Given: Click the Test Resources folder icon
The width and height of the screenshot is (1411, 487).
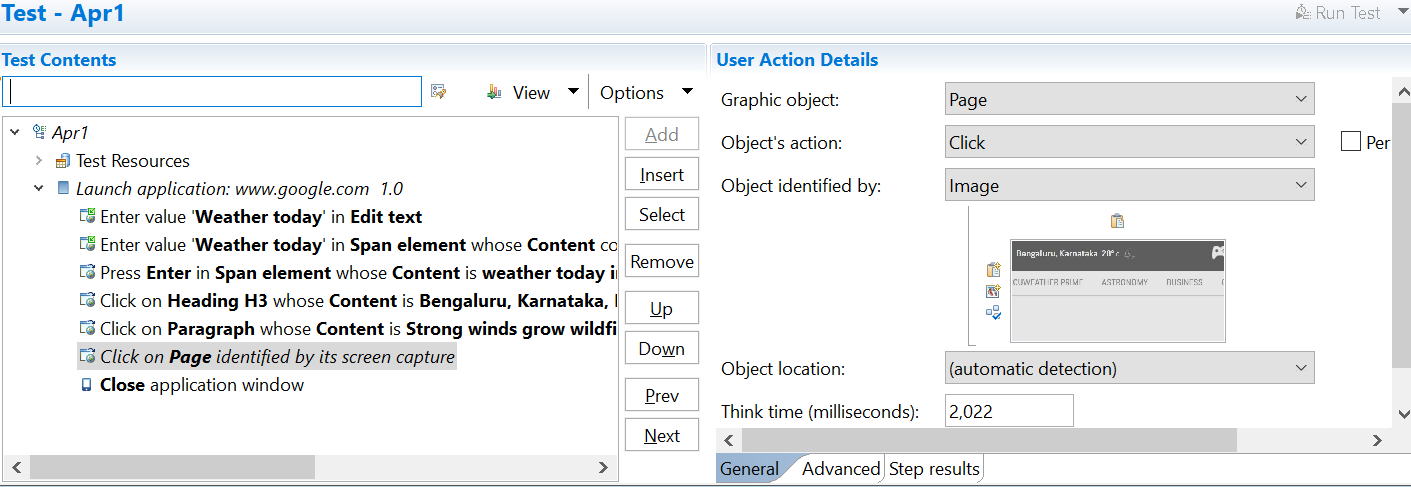Looking at the screenshot, I should [x=62, y=161].
